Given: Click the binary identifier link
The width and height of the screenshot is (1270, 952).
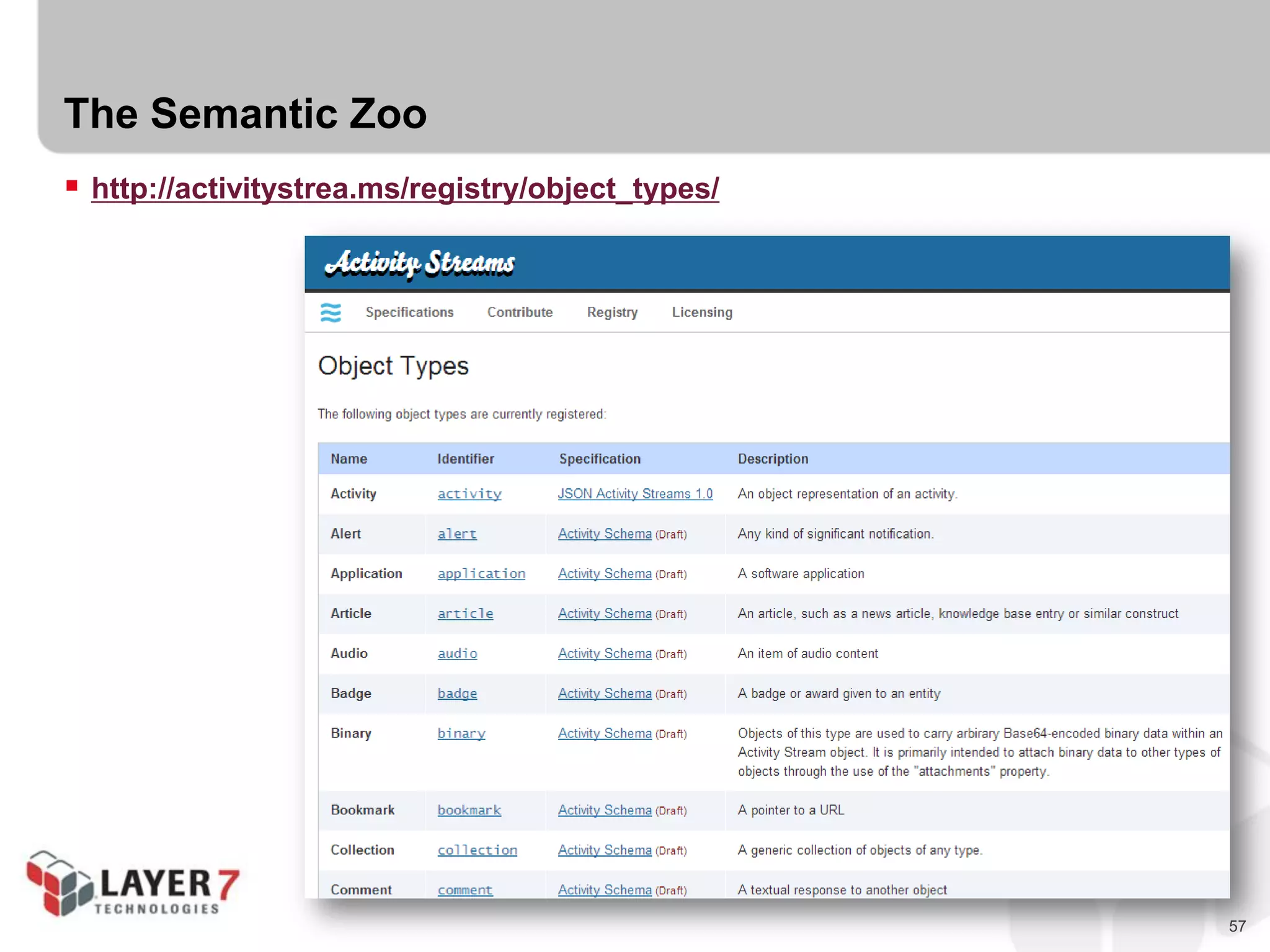Looking at the screenshot, I should point(461,733).
